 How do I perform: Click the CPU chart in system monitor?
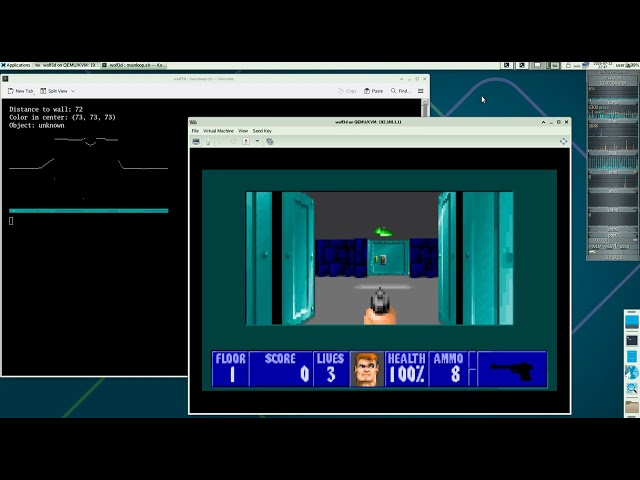612,94
